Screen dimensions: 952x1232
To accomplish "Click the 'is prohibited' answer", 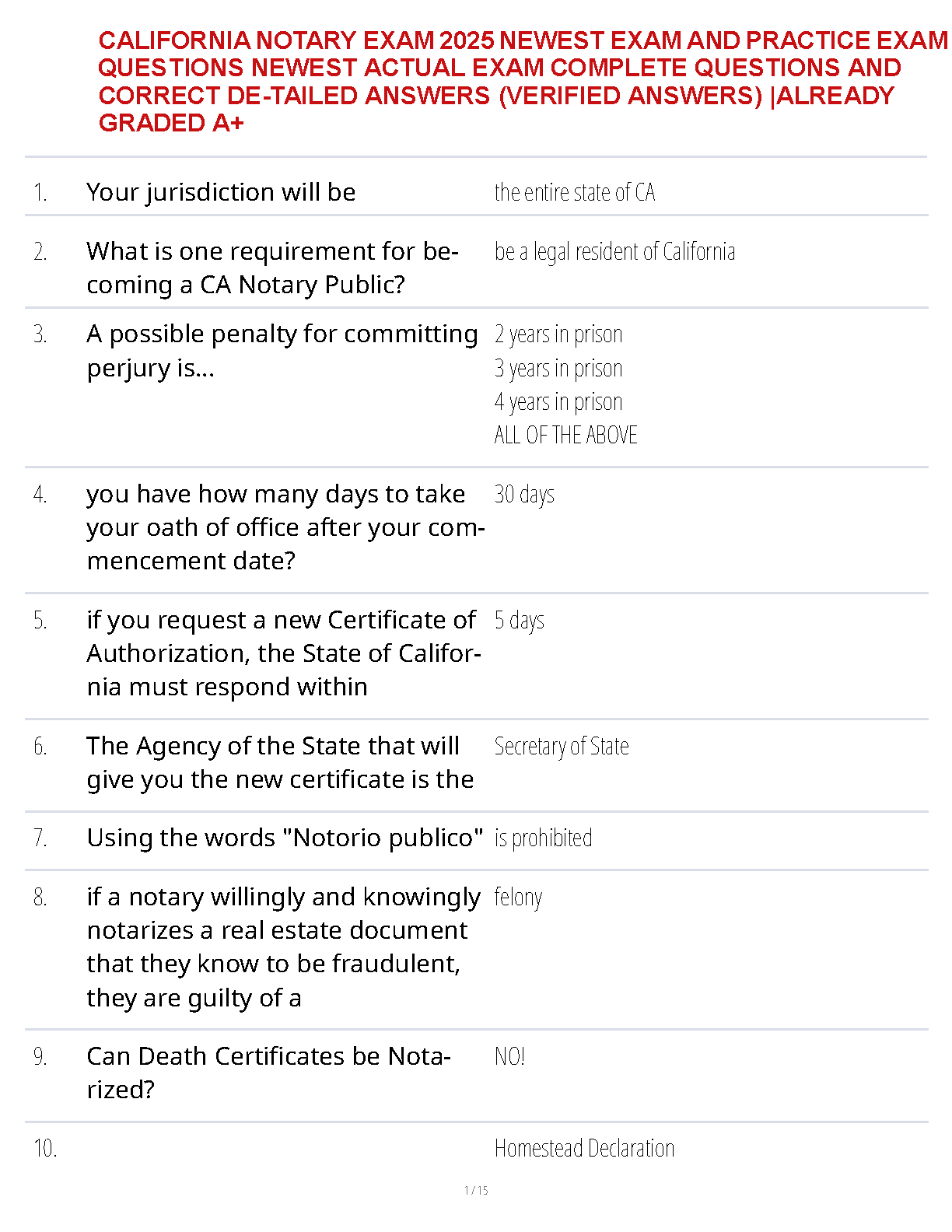I will click(x=543, y=838).
